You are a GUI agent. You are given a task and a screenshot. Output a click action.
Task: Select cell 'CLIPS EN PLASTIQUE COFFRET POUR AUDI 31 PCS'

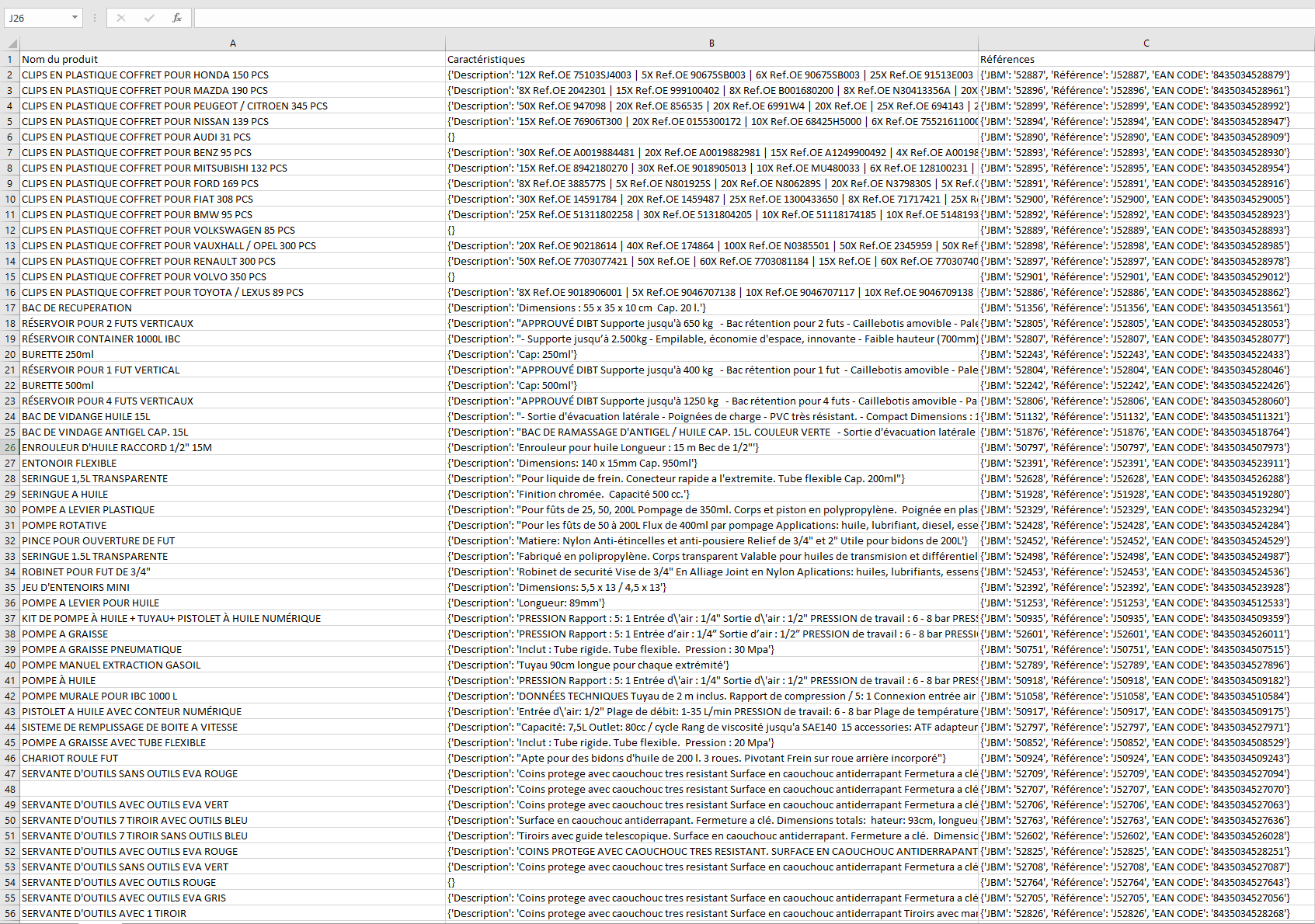(233, 137)
